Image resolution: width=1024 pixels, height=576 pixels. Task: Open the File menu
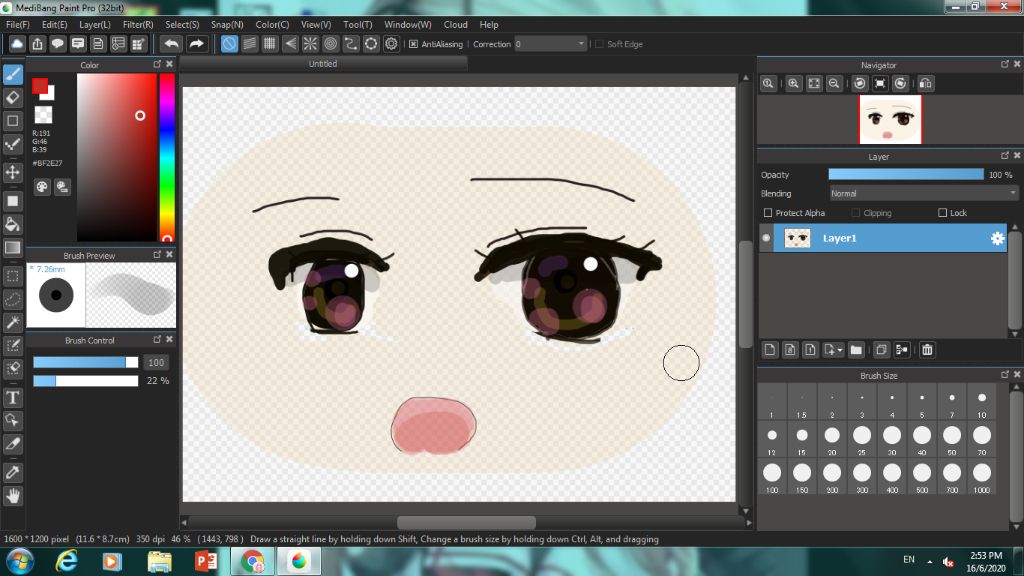click(x=18, y=25)
